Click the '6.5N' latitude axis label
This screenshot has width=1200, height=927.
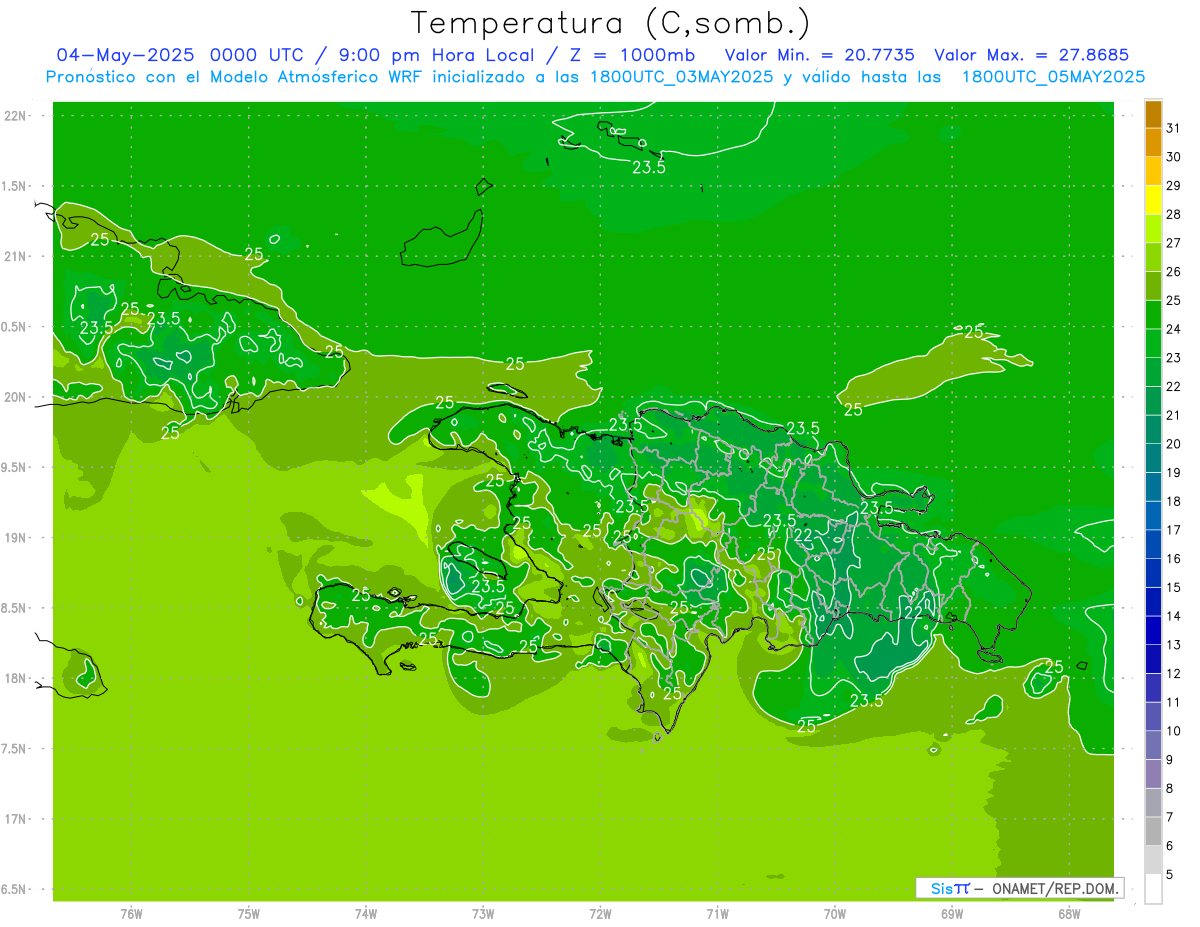13,889
